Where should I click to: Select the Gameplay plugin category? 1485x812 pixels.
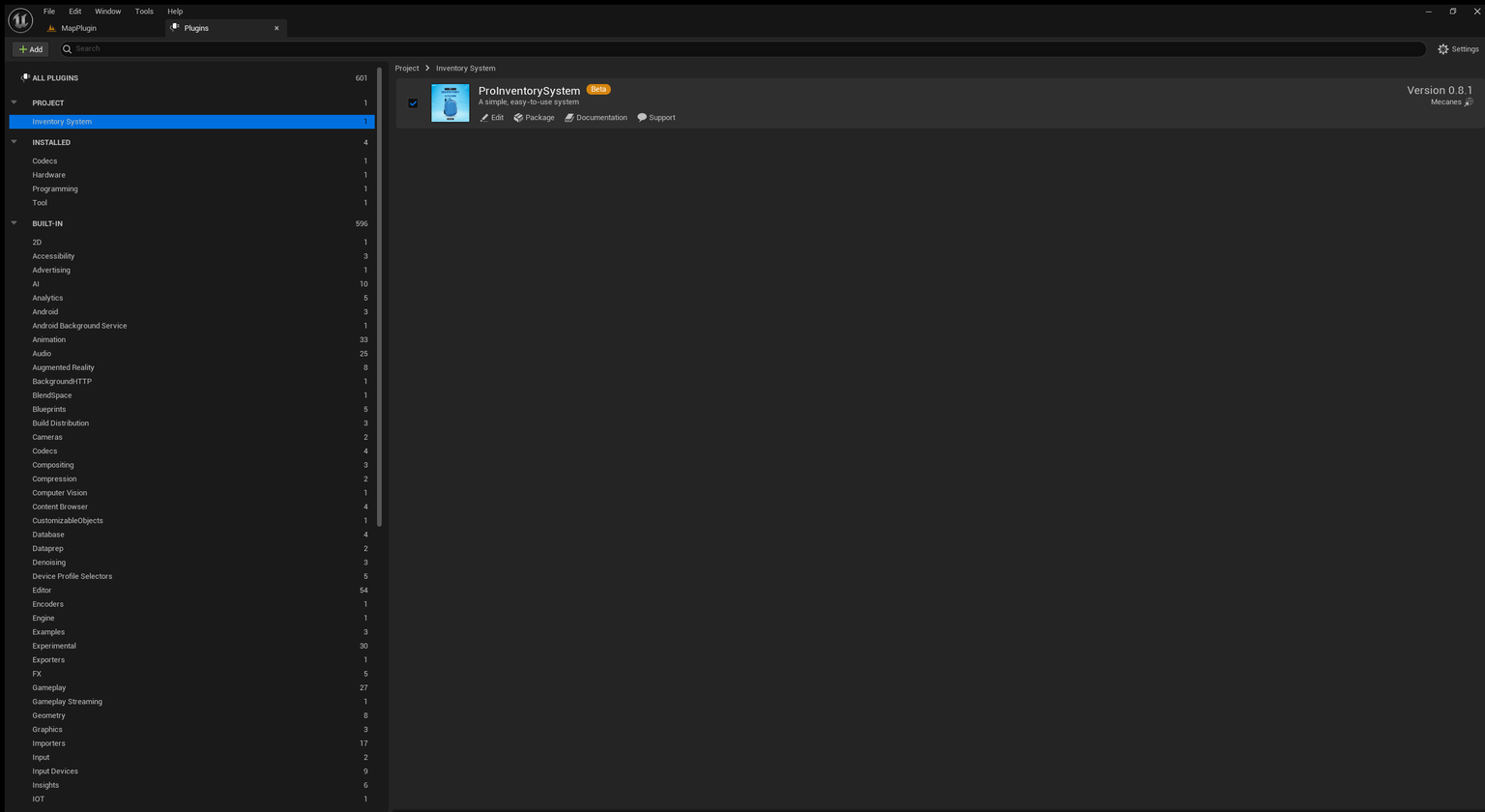pos(47,687)
